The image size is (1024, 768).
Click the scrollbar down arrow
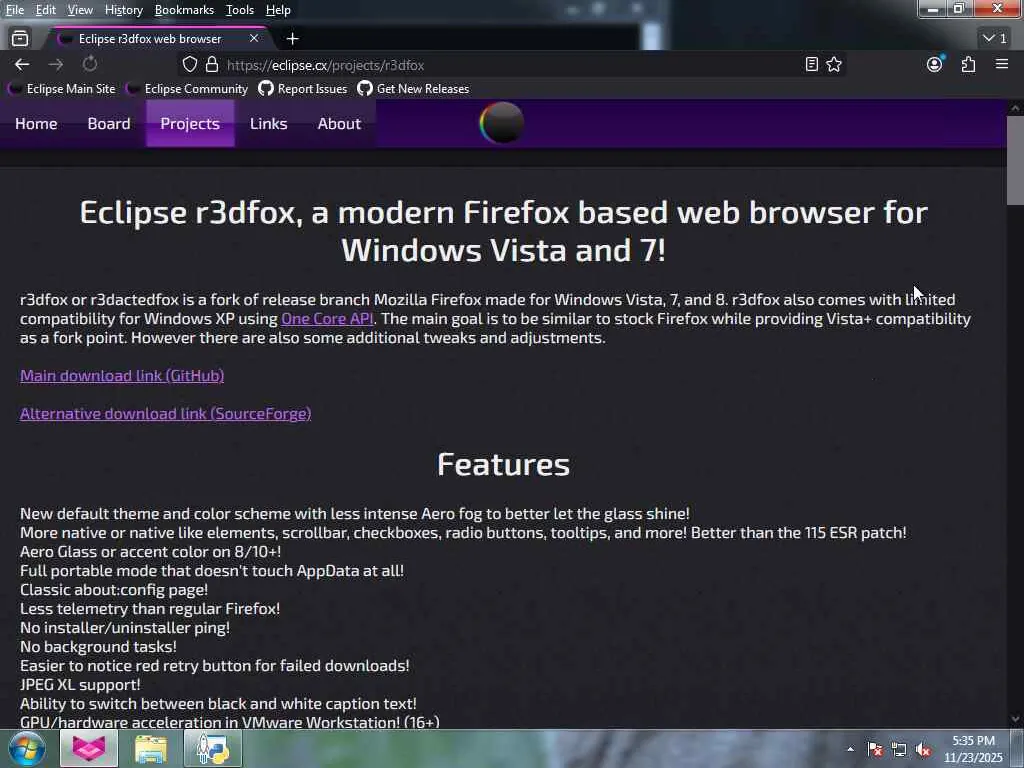(1015, 720)
